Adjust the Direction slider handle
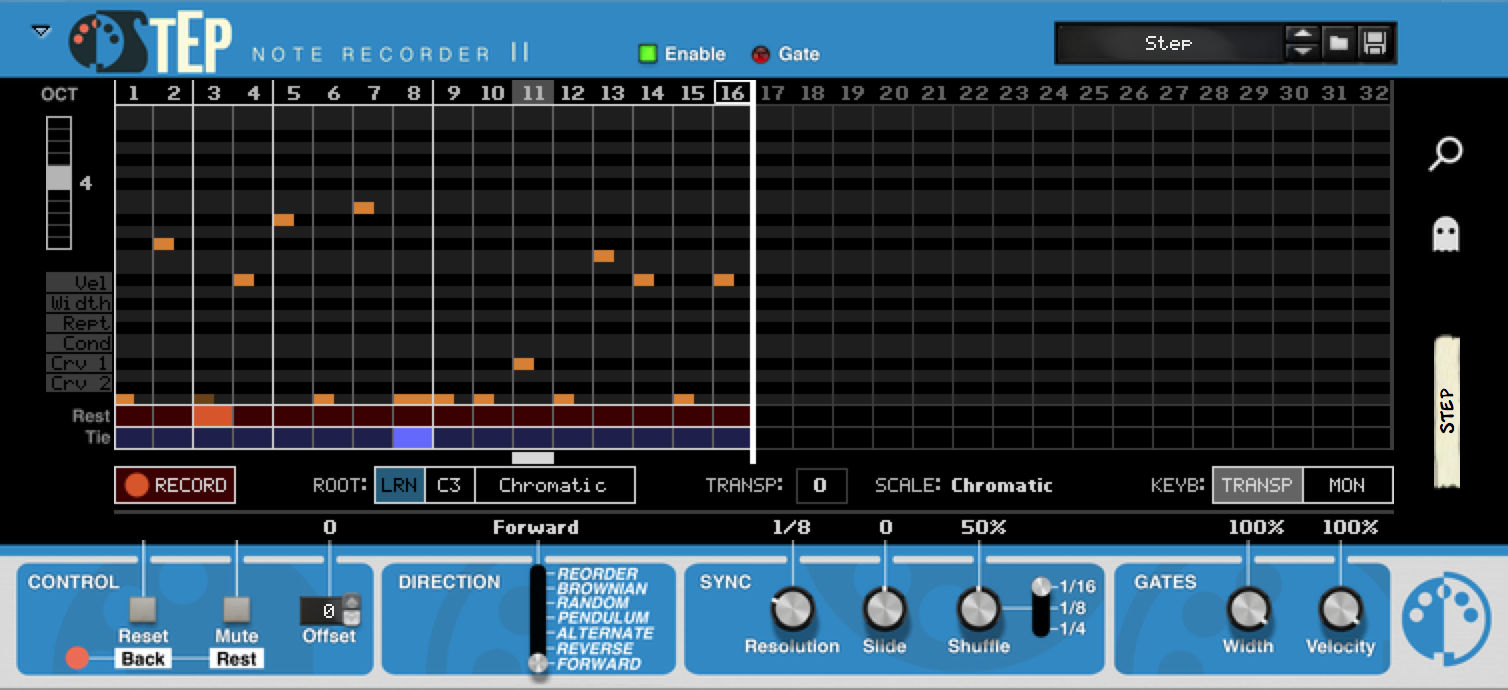The height and width of the screenshot is (690, 1508). (x=538, y=663)
